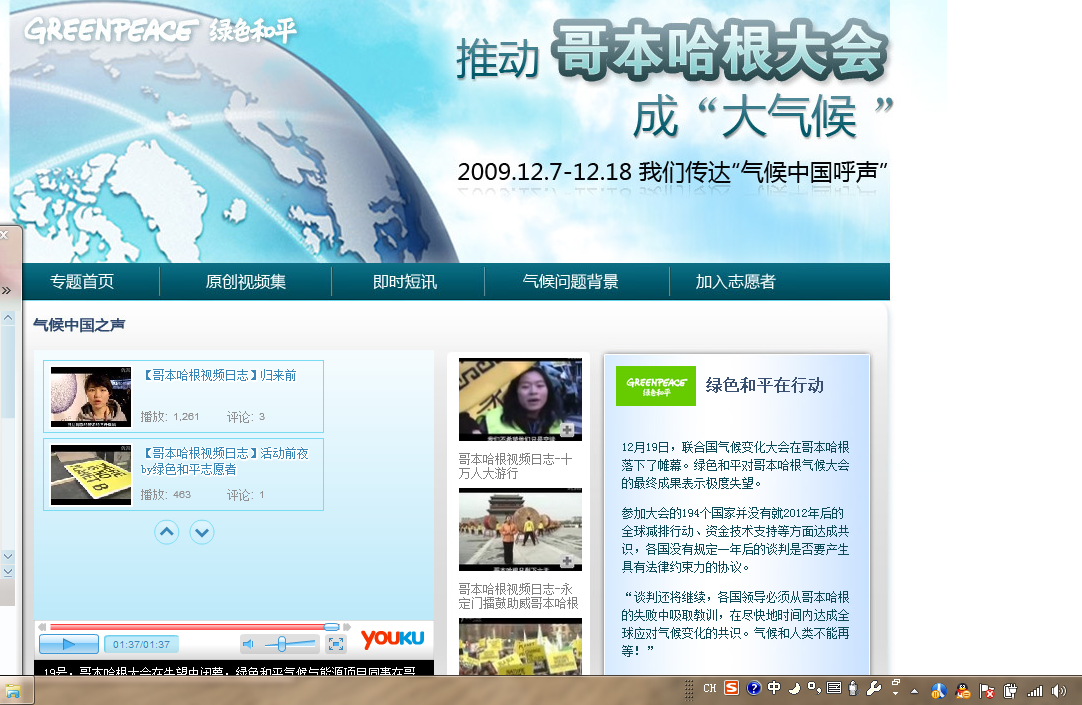Open the 哥本哈根视频日志-永定门擂鼓 caption link
Screen dimensions: 1082x705
pyautogui.click(x=518, y=596)
